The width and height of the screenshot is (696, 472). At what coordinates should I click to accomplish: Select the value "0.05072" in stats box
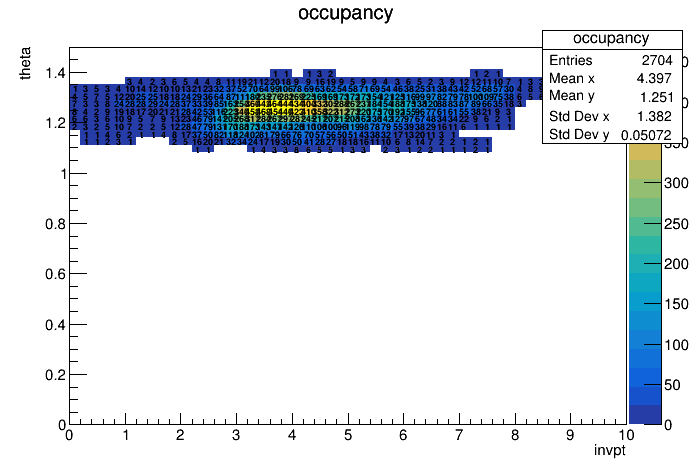[x=646, y=135]
